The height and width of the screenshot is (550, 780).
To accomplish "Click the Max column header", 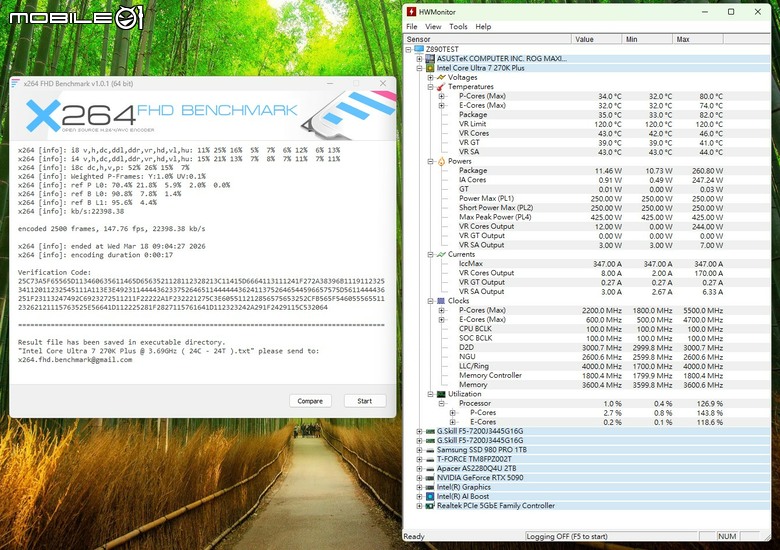I will pyautogui.click(x=697, y=39).
